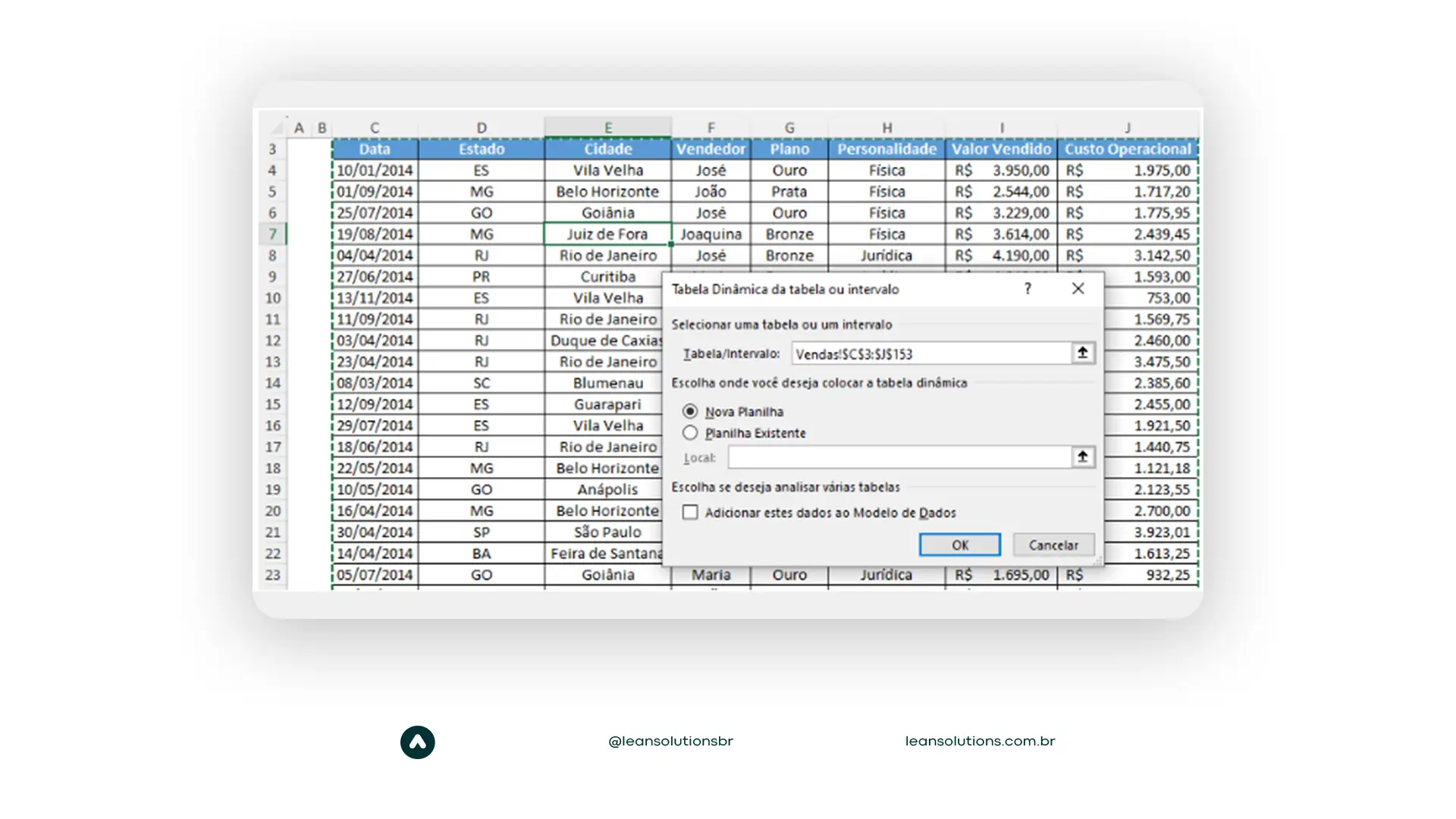Select row 7 header
Viewport: 1456px width, 819px height.
(x=272, y=234)
